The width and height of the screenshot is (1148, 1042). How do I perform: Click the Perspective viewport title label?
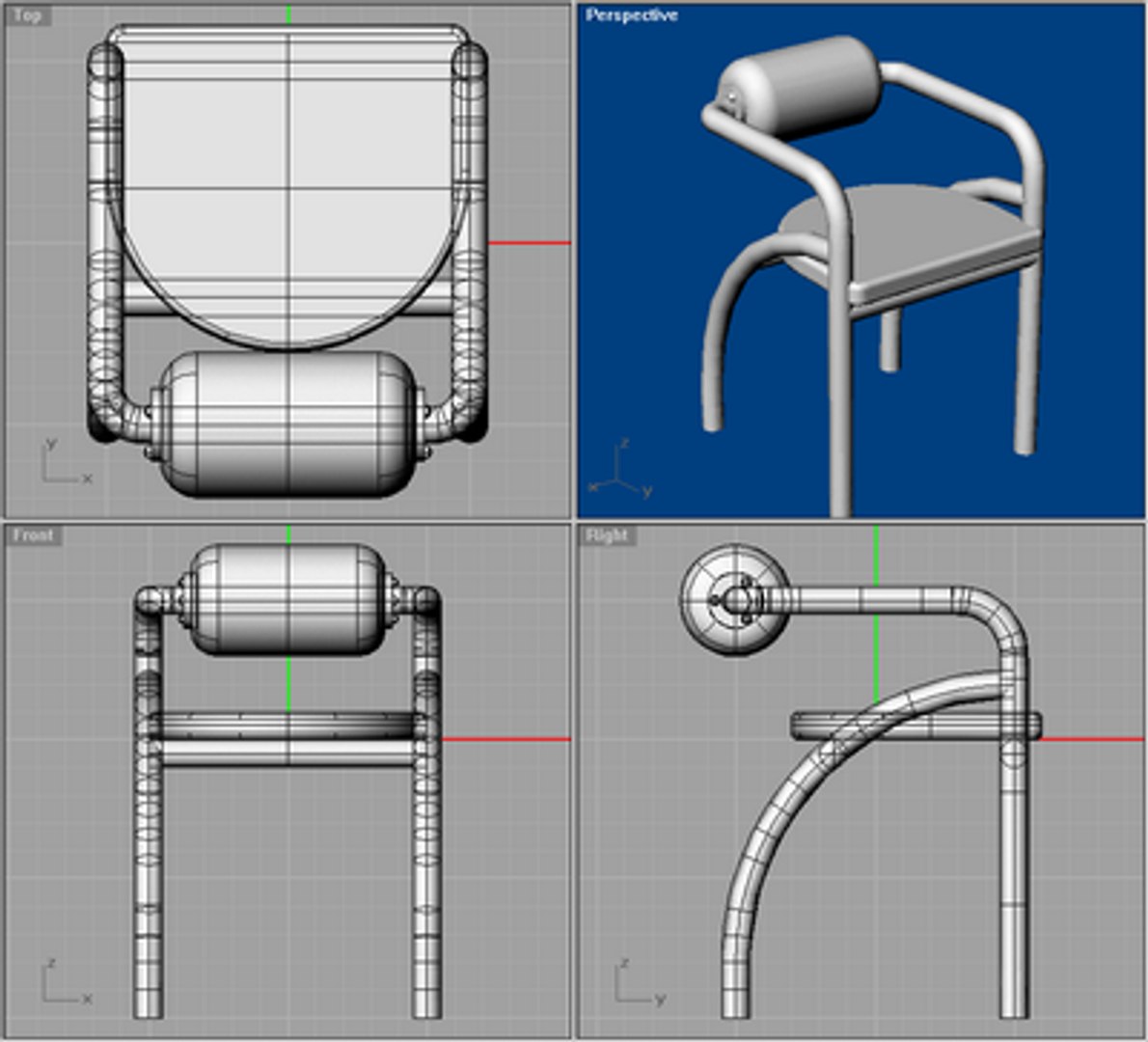632,15
